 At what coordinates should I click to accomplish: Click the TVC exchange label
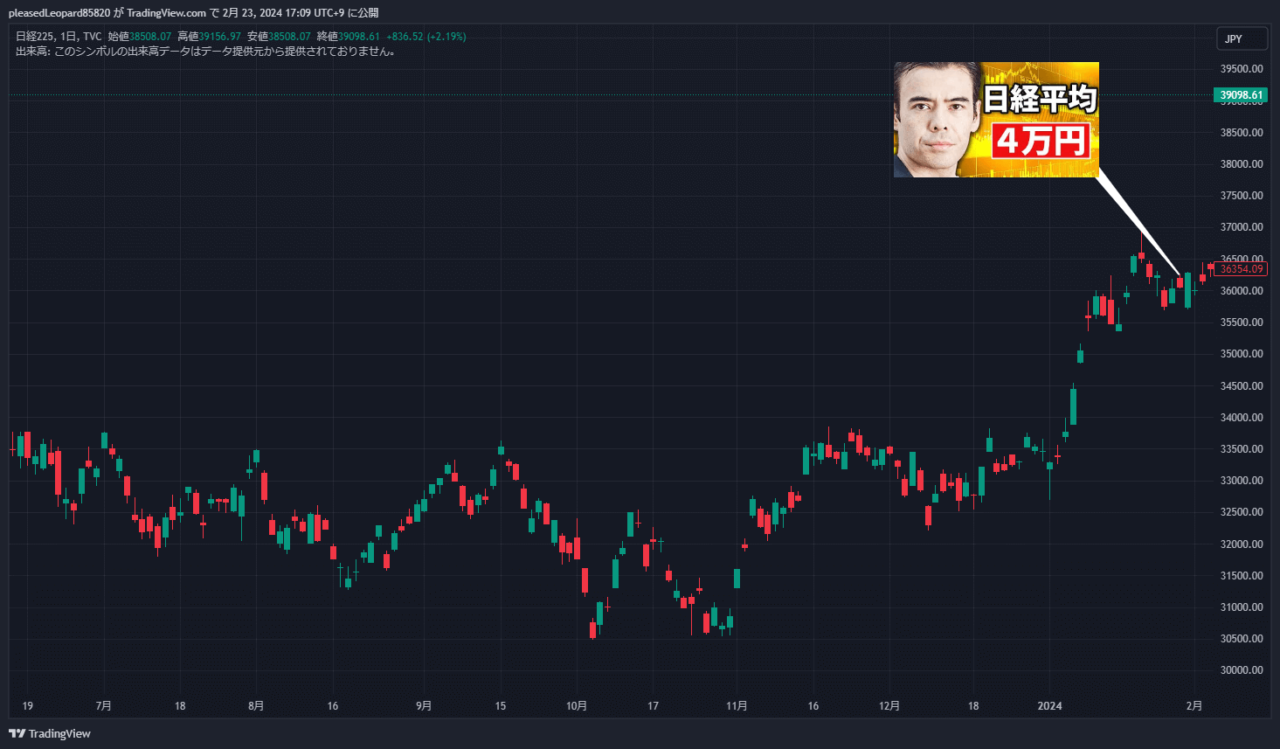point(93,35)
